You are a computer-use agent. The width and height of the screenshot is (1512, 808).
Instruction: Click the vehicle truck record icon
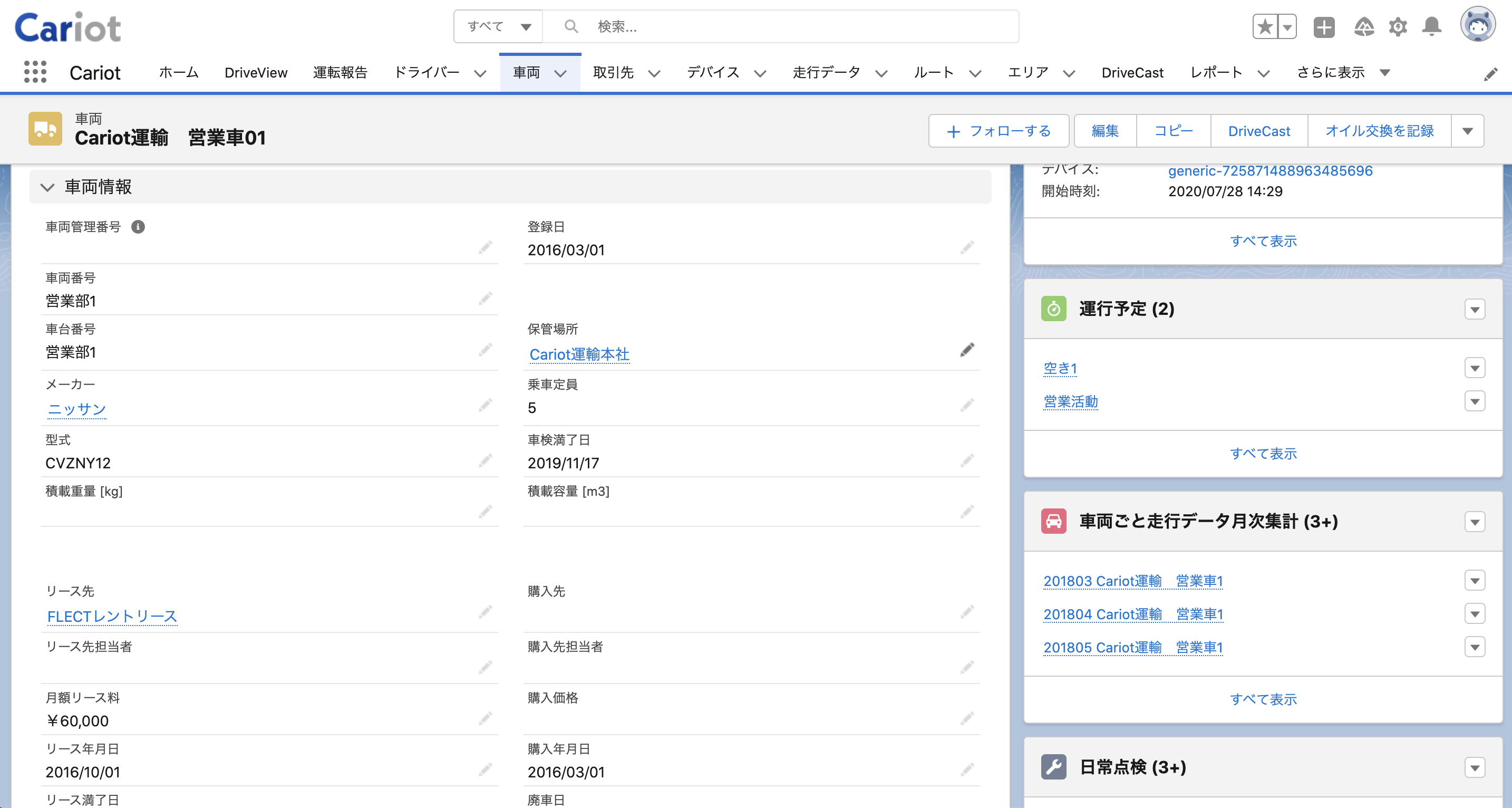click(x=45, y=129)
